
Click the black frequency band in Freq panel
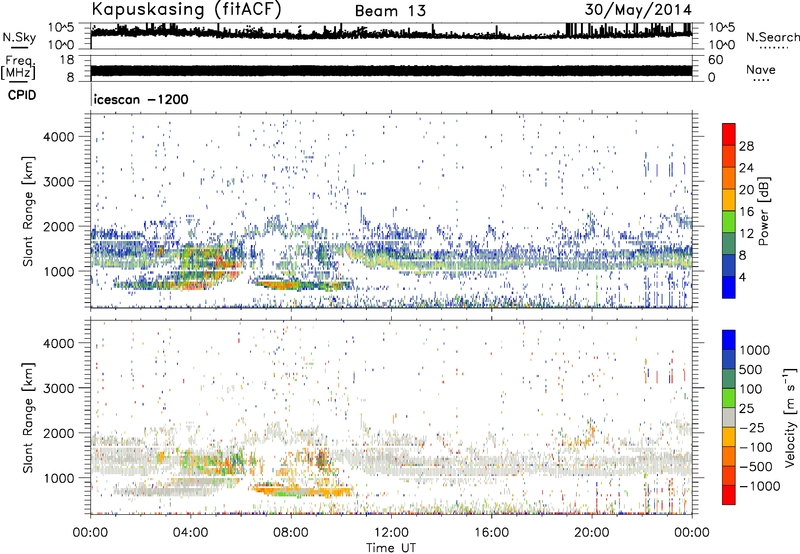(x=391, y=70)
